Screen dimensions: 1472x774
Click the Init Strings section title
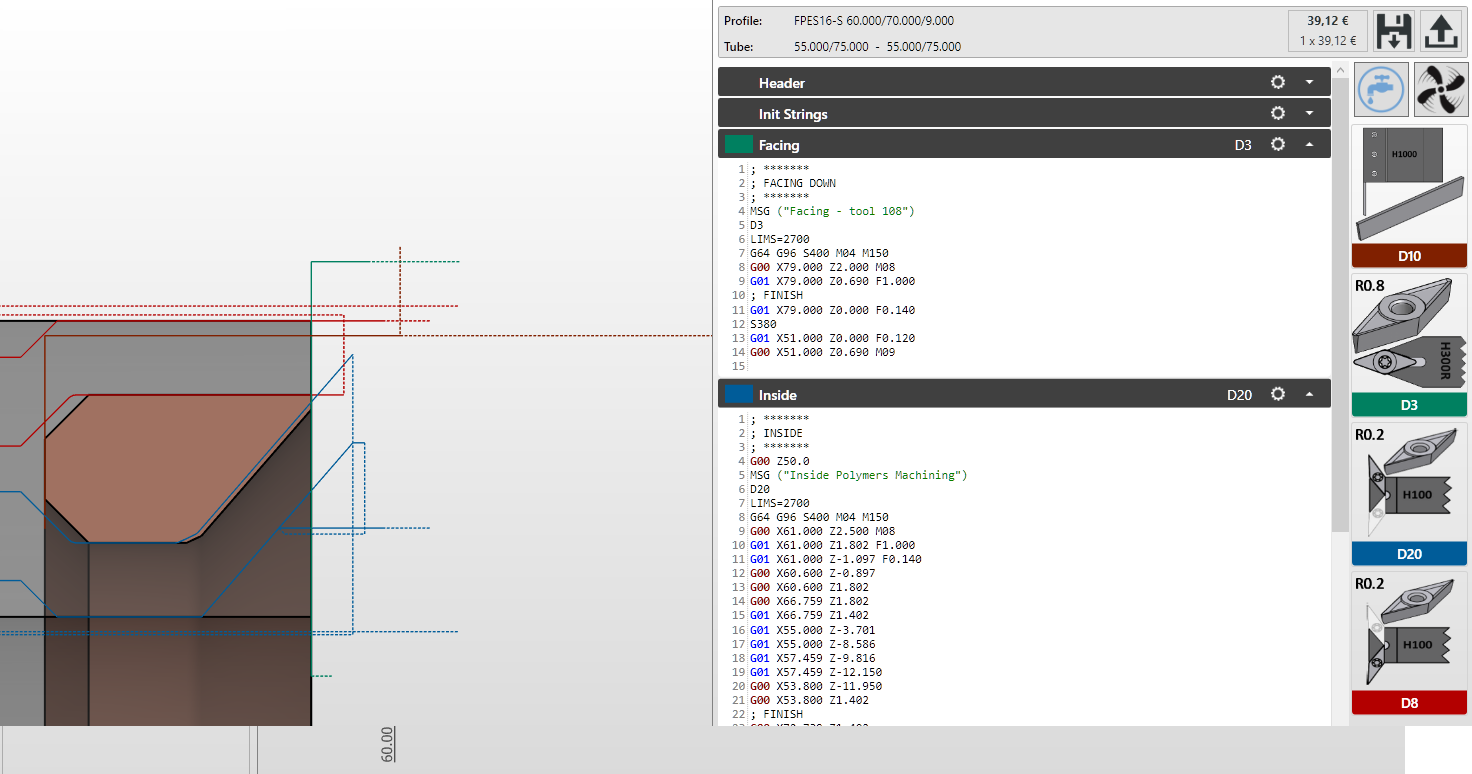pyautogui.click(x=793, y=114)
